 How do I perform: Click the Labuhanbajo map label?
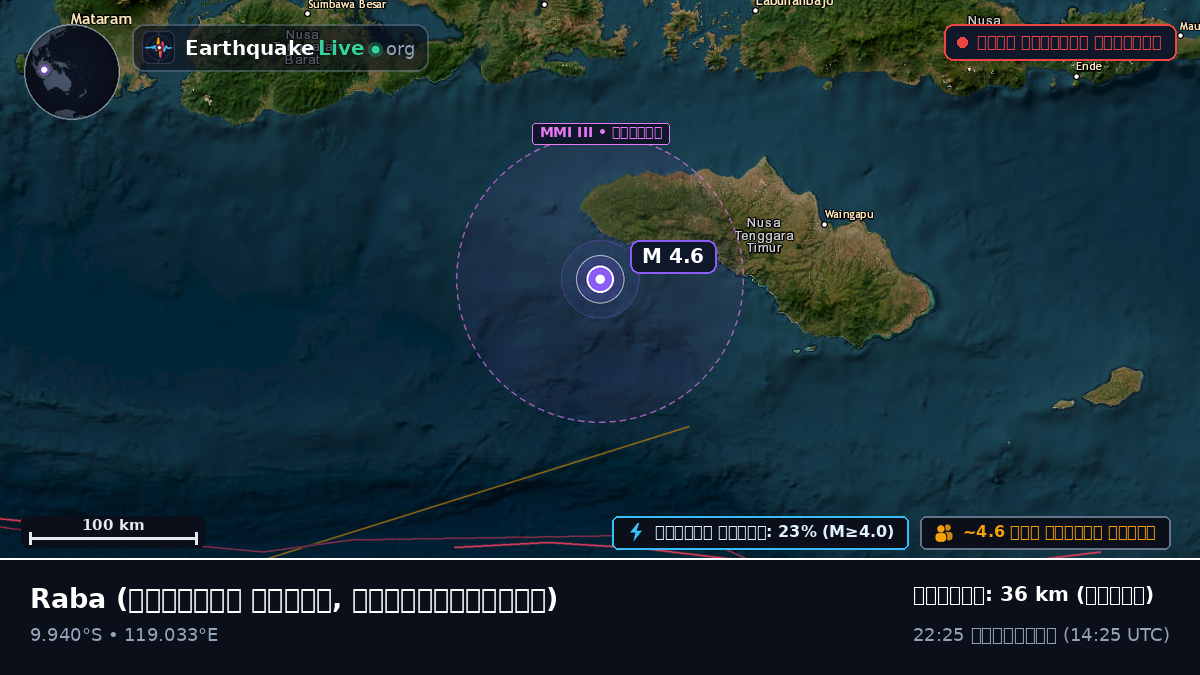(794, 3)
